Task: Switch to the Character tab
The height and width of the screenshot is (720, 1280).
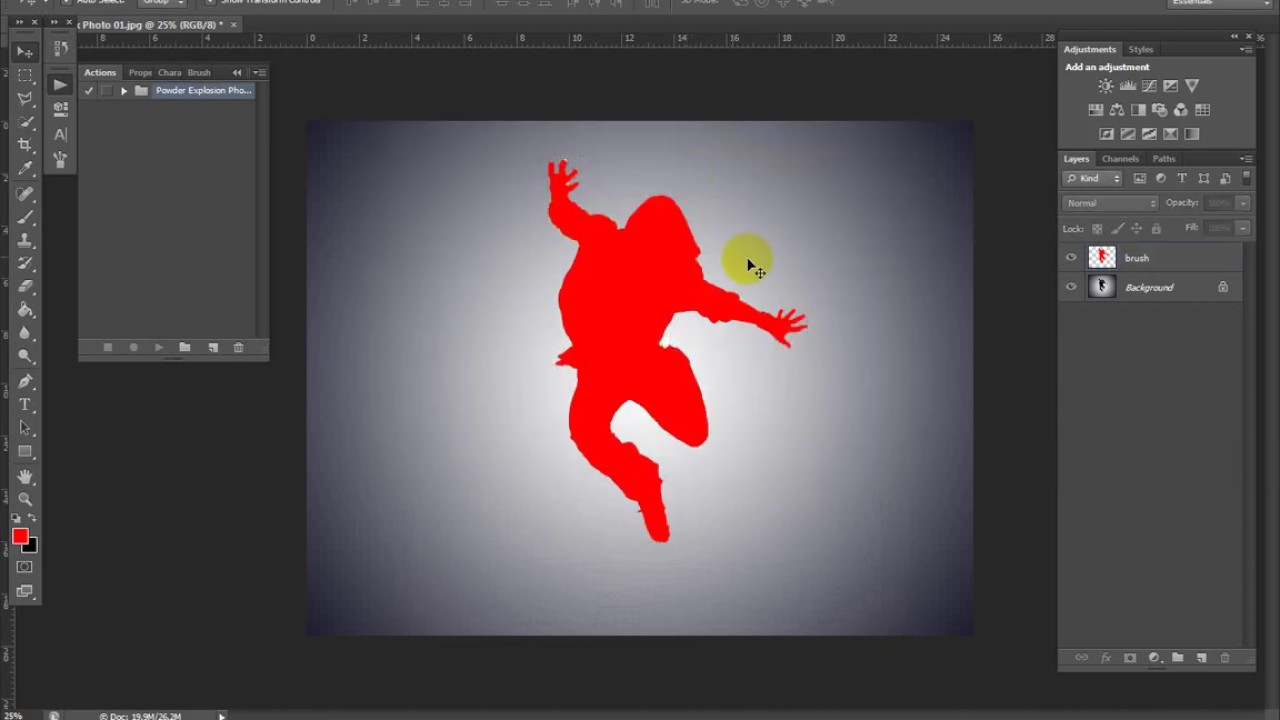Action: pyautogui.click(x=169, y=73)
